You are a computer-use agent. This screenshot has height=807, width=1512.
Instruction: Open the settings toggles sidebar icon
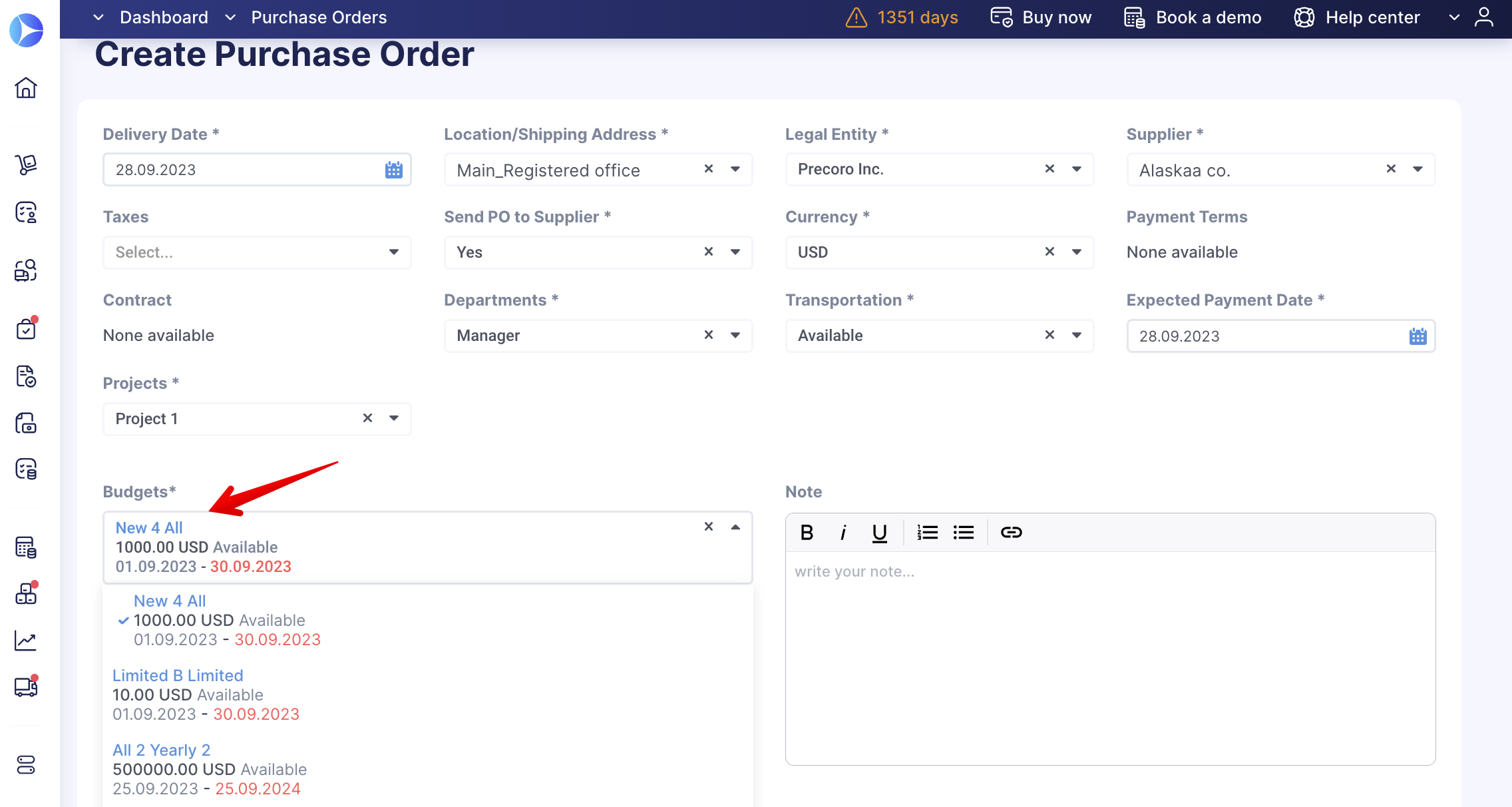(x=26, y=765)
